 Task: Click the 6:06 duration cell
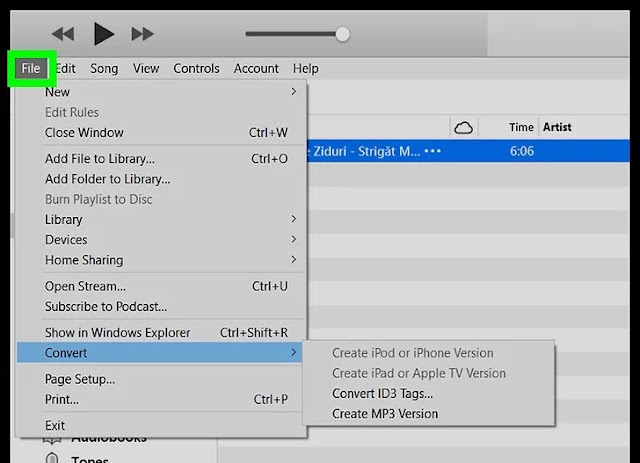point(522,151)
